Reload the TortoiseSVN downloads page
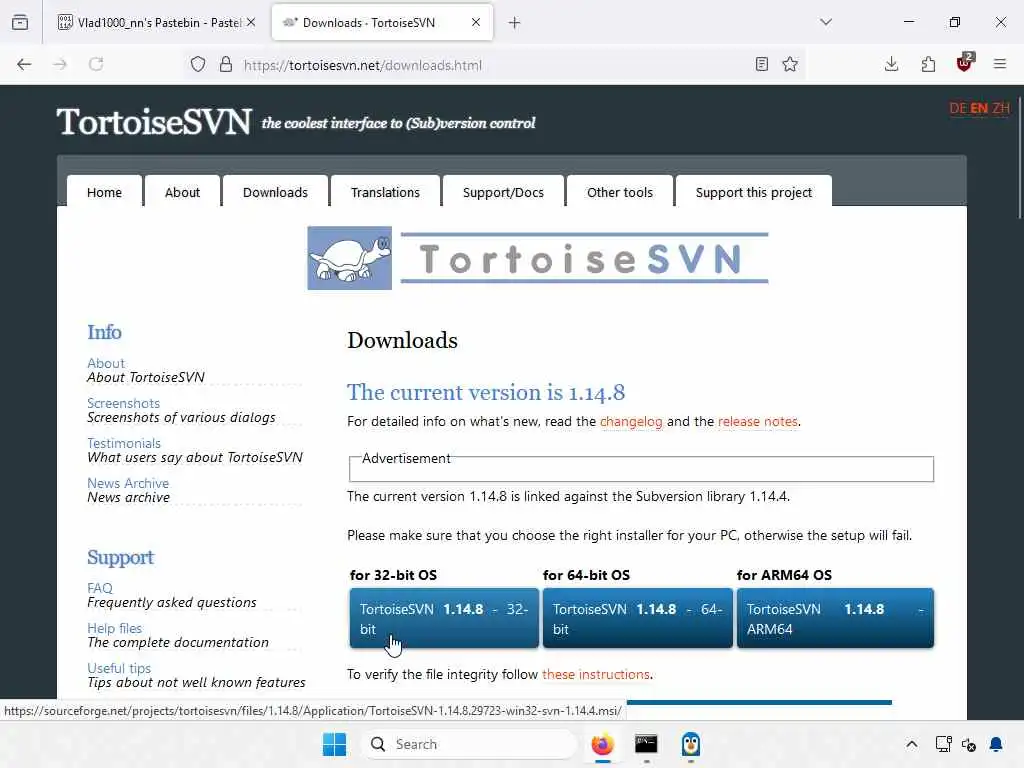 (96, 64)
